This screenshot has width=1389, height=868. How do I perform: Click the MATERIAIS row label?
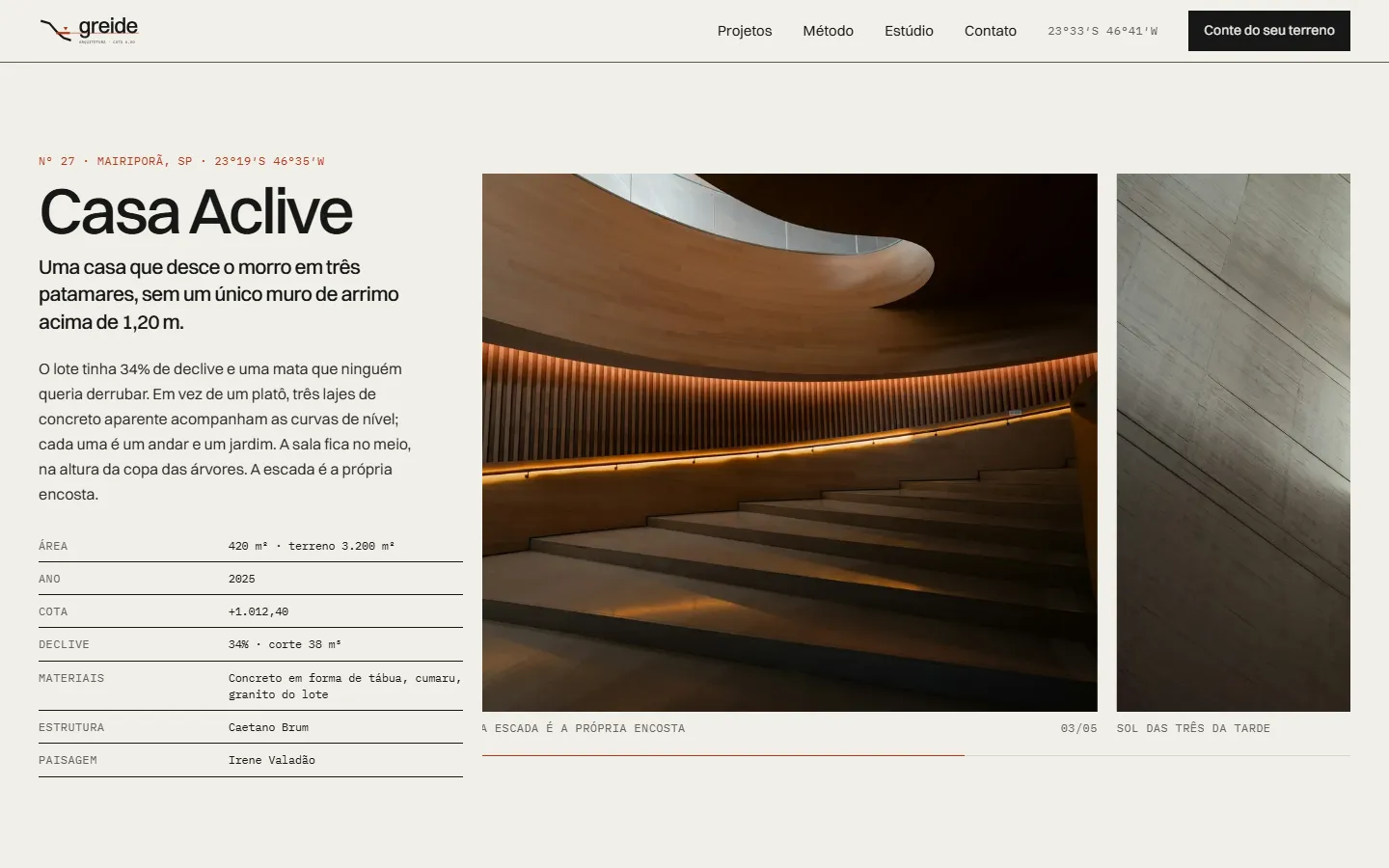pos(71,678)
